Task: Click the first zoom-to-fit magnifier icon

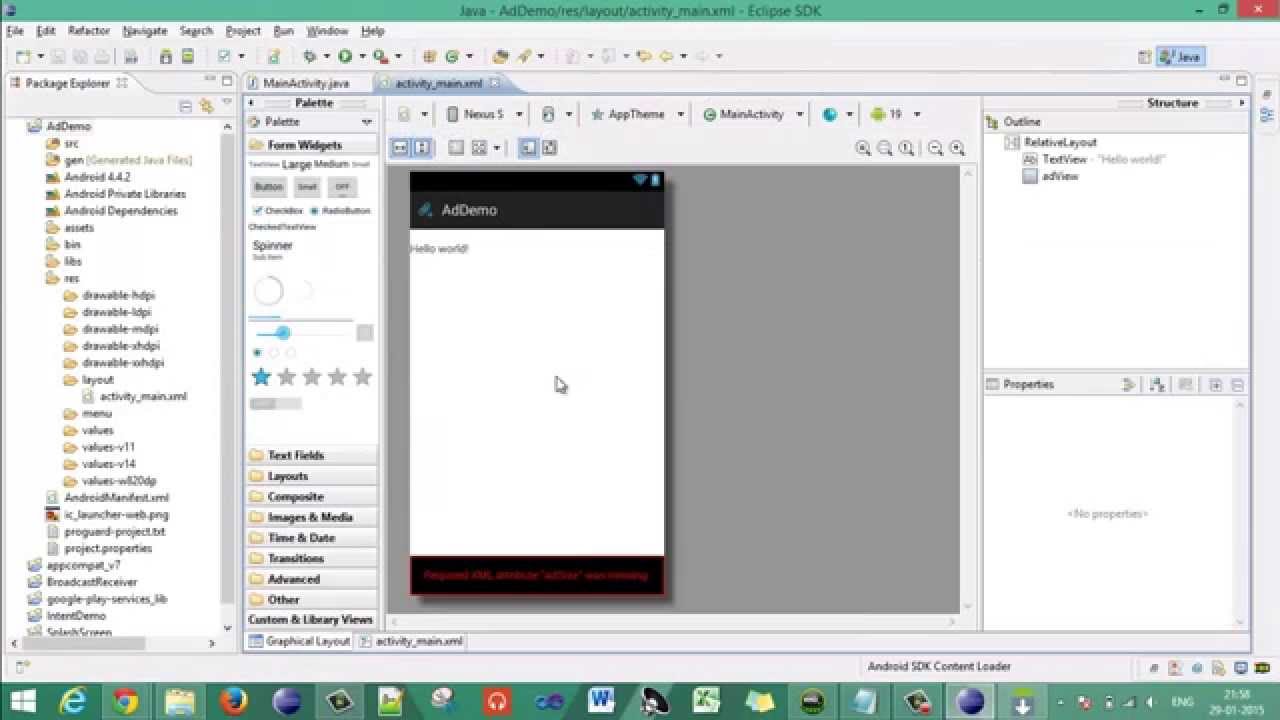Action: pyautogui.click(x=863, y=148)
